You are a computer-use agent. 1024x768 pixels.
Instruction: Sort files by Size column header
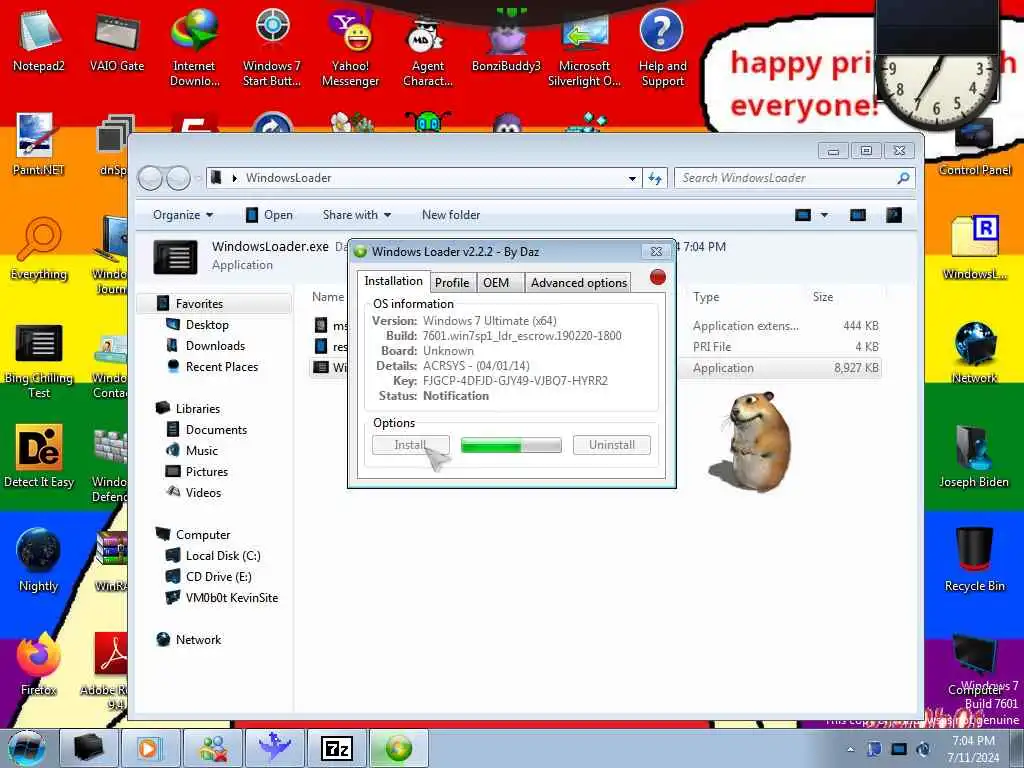tap(823, 297)
